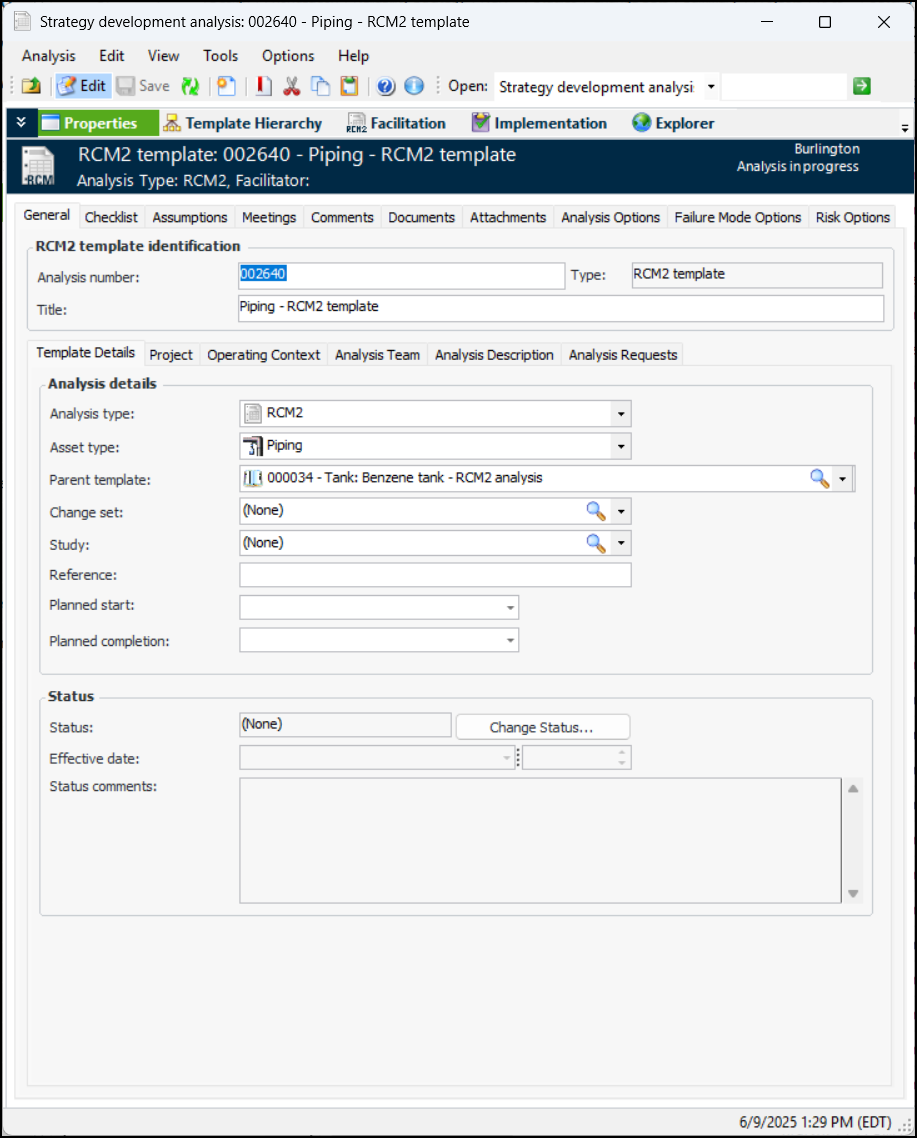Click the Piping asset type icon
The height and width of the screenshot is (1138, 917).
(x=252, y=446)
